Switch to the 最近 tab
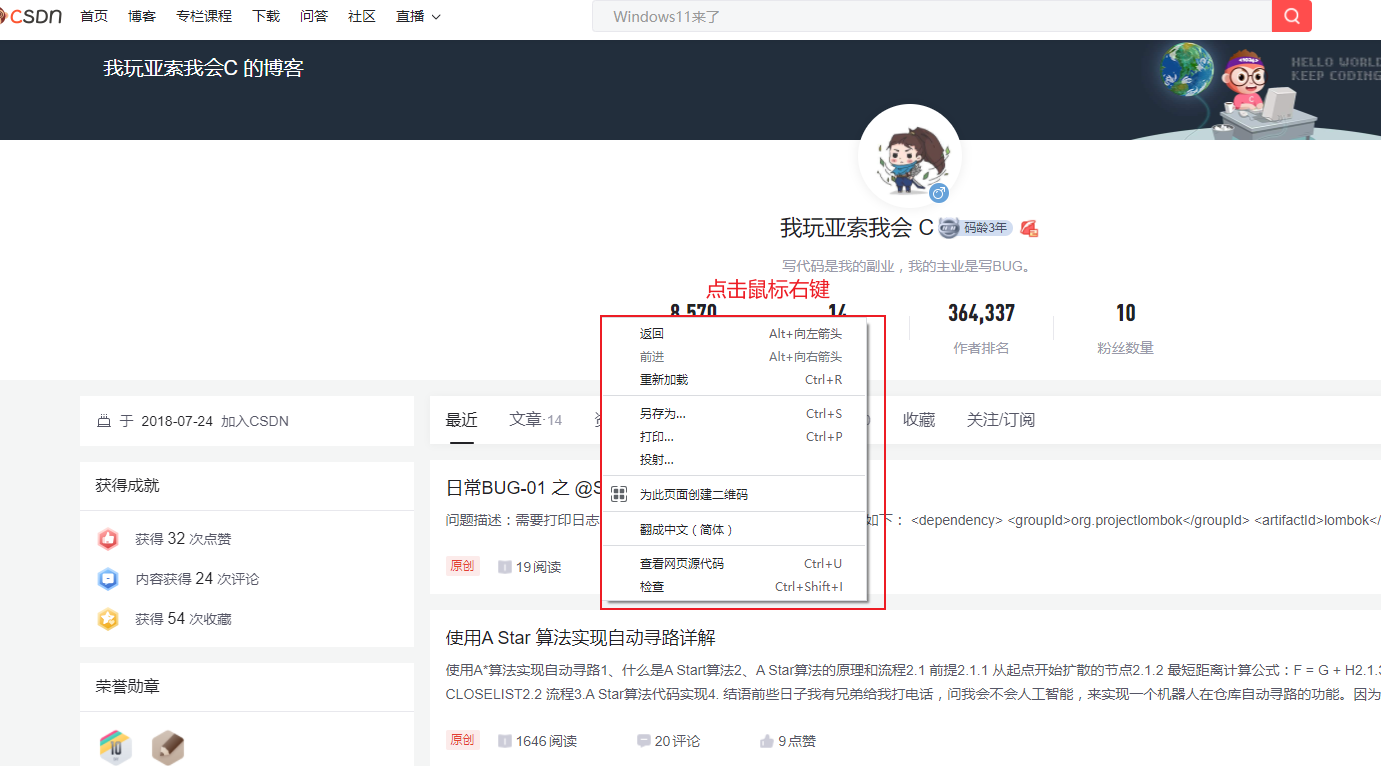1381x766 pixels. pos(461,420)
